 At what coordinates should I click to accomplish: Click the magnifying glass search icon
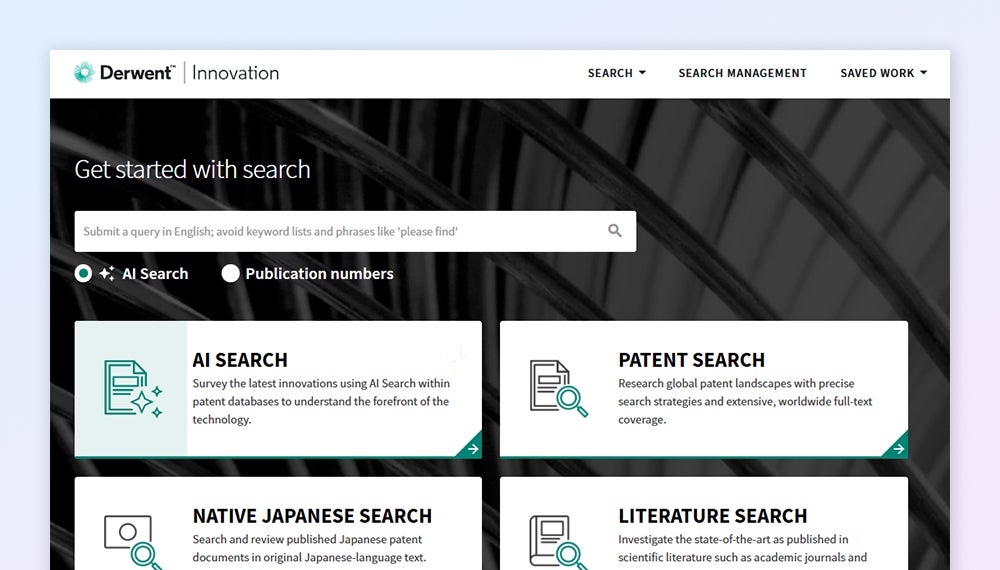615,231
